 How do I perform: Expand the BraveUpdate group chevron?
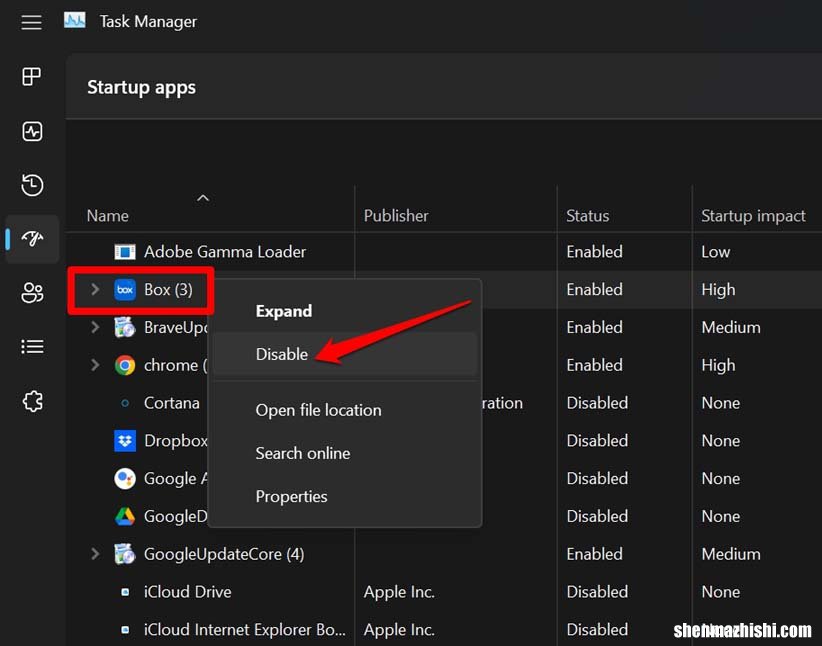(x=96, y=328)
